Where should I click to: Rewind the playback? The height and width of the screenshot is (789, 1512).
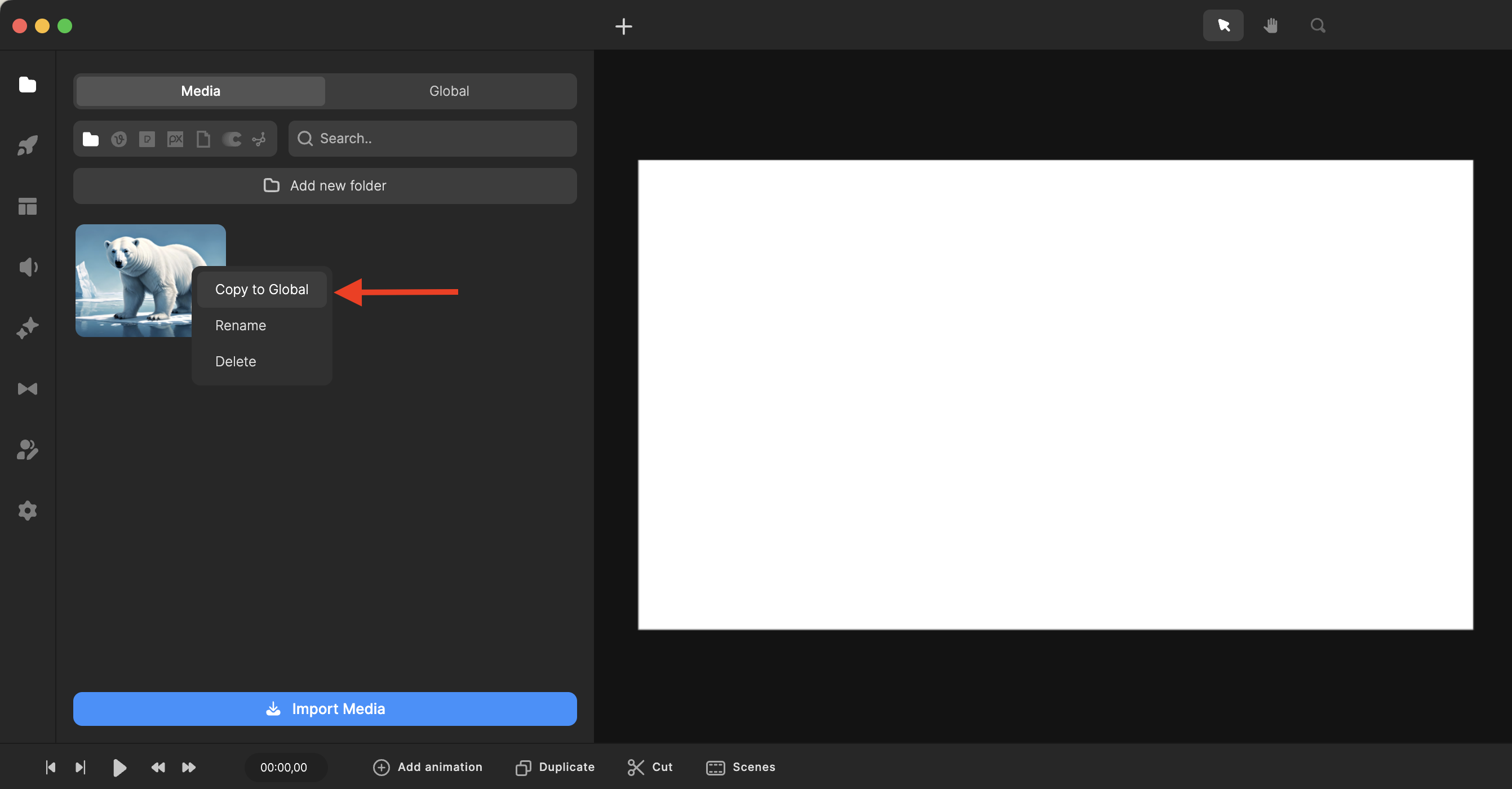158,767
